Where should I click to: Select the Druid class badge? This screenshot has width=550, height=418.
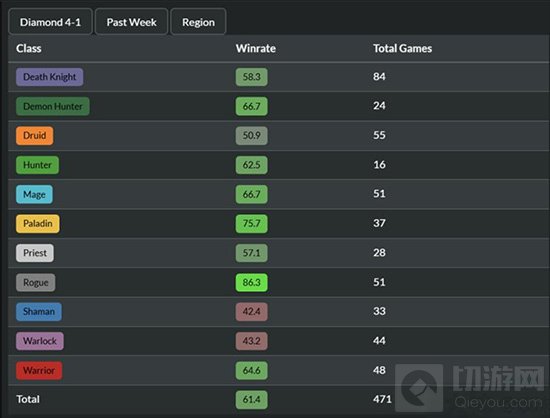[x=35, y=135]
